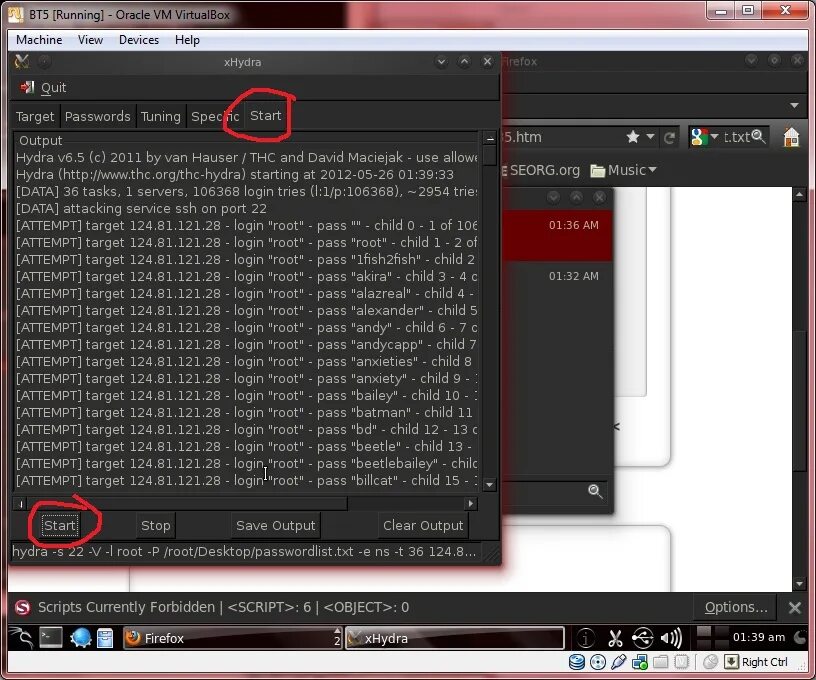Image resolution: width=816 pixels, height=680 pixels.
Task: Open search engine dropdown arrow
Action: point(714,137)
